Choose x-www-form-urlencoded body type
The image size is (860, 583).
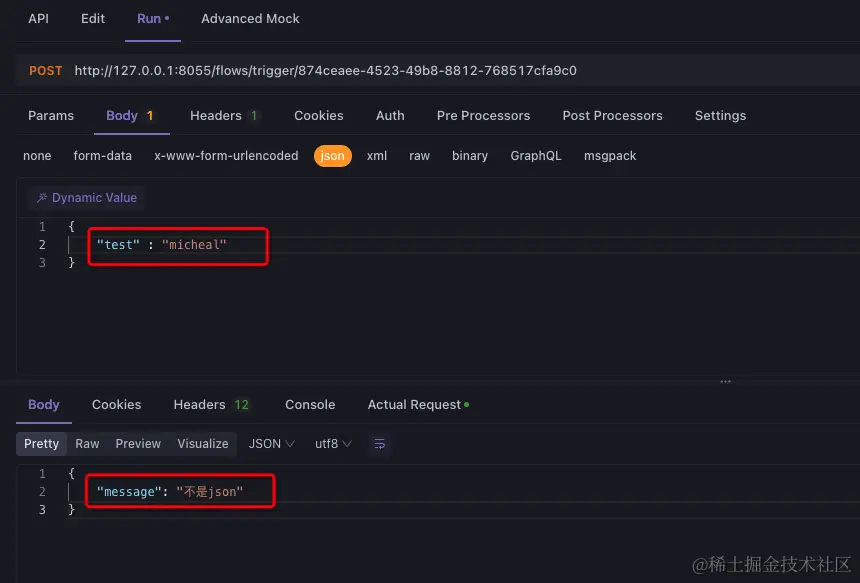(226, 156)
